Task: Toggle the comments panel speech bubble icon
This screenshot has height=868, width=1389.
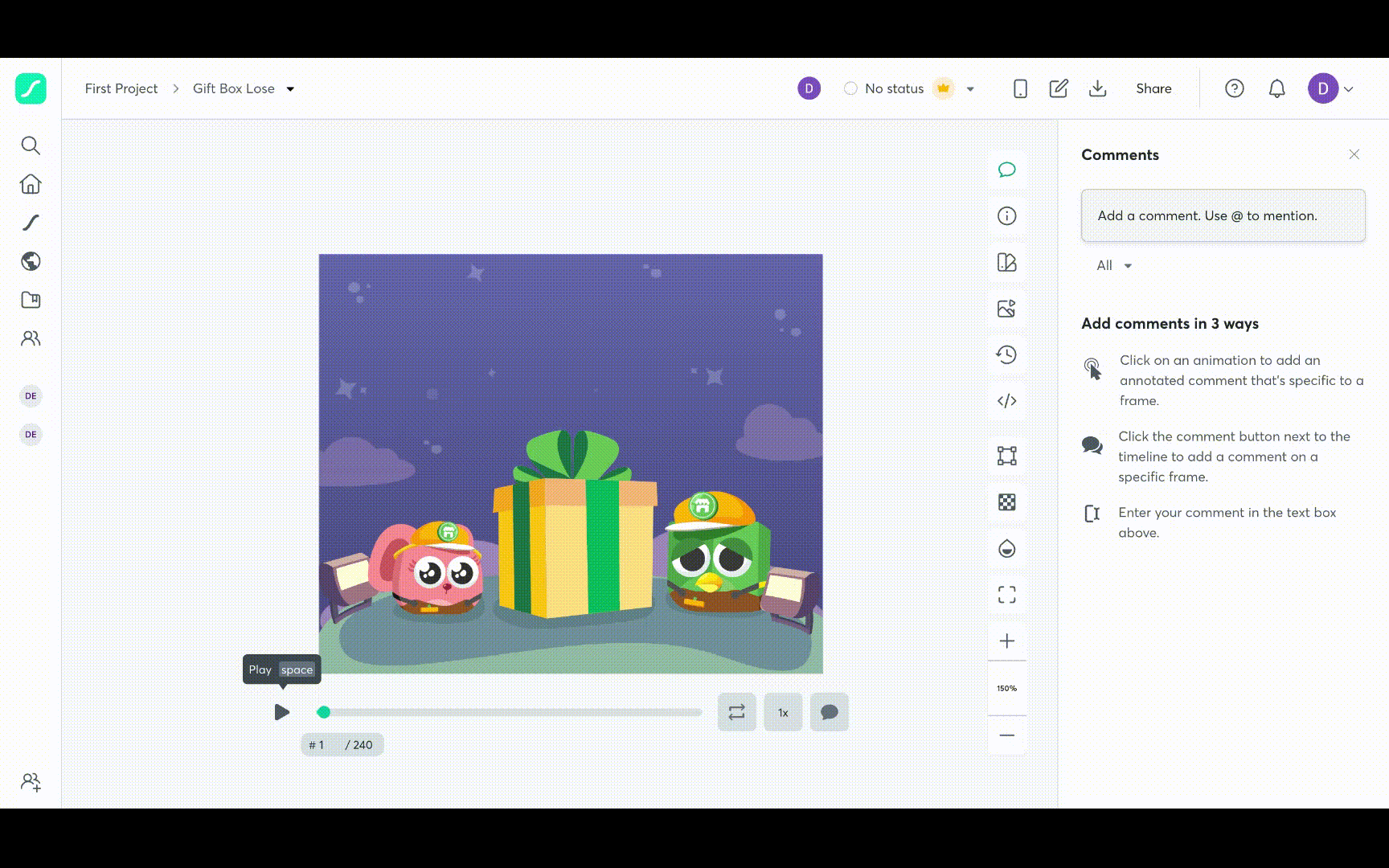Action: tap(1007, 170)
